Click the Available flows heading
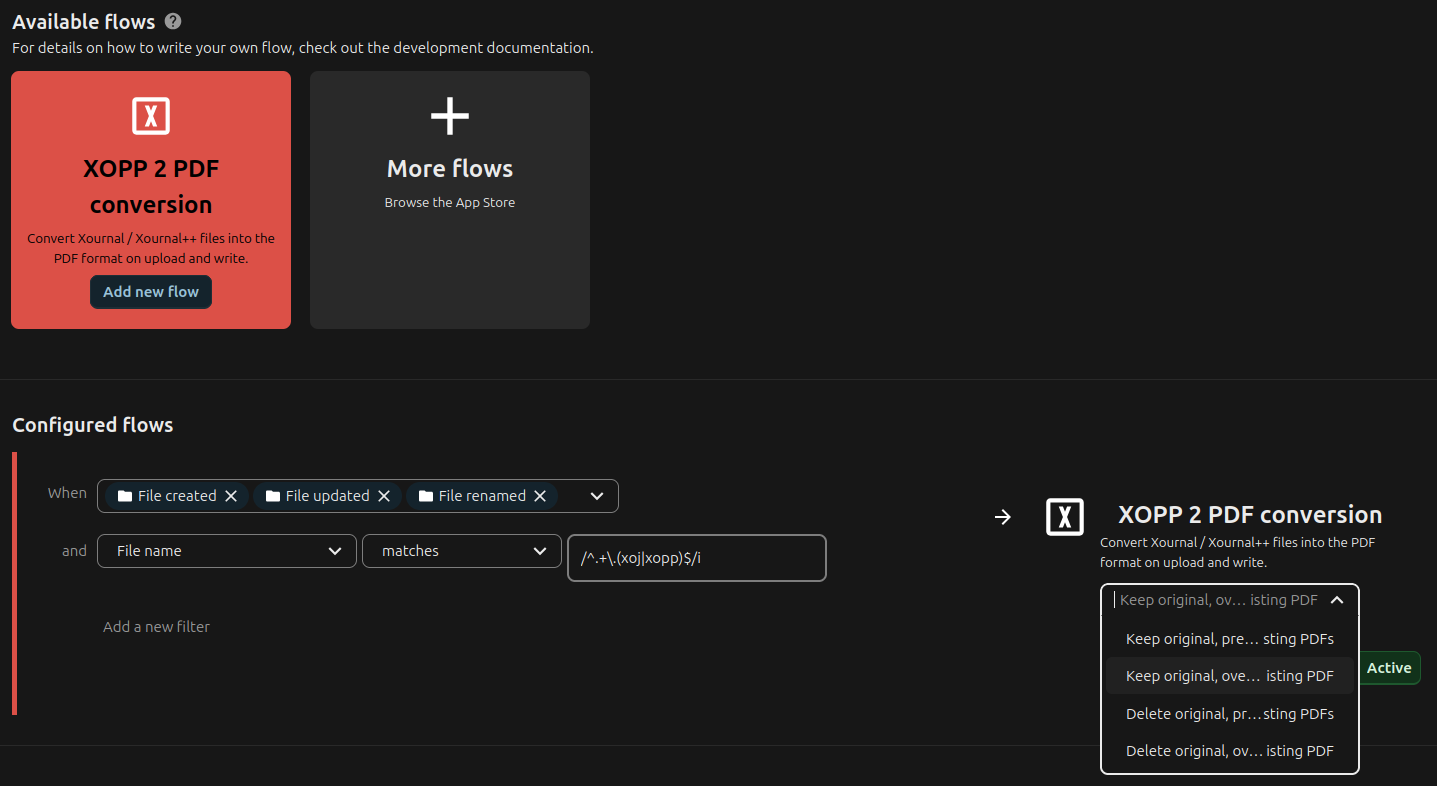The height and width of the screenshot is (786, 1437). coord(84,21)
